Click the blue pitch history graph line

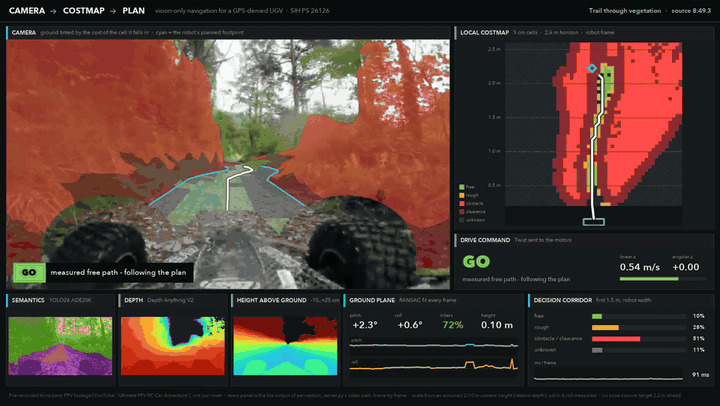point(433,345)
